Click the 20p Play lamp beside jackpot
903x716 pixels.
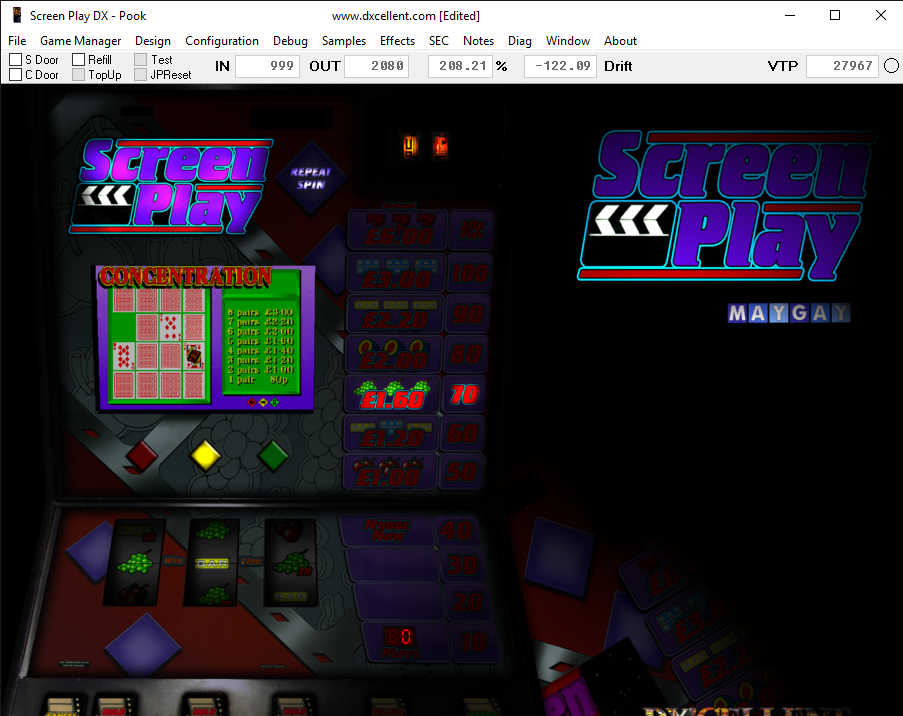(x=471, y=230)
